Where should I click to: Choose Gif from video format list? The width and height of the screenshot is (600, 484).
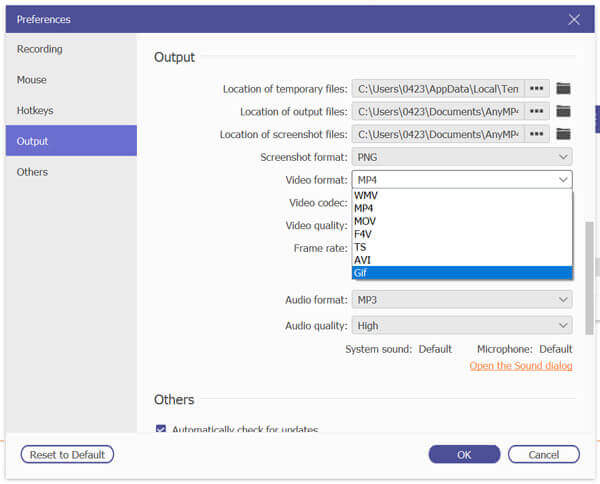click(462, 273)
